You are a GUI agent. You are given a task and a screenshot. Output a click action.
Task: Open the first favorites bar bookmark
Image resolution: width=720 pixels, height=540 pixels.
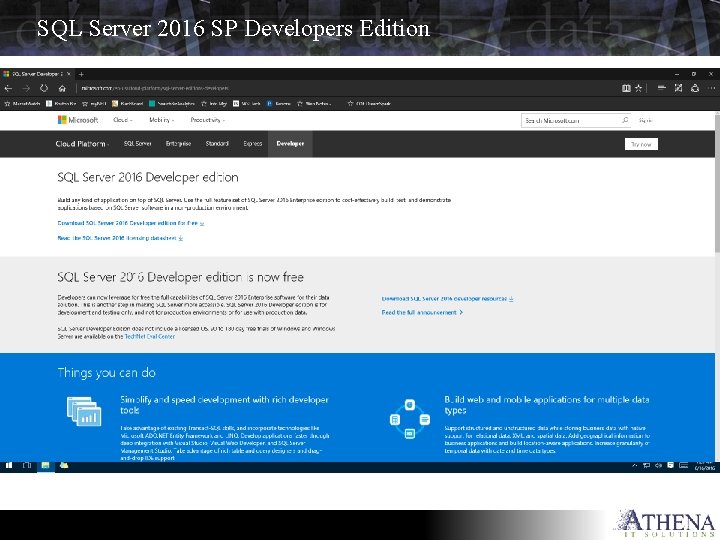(22, 104)
